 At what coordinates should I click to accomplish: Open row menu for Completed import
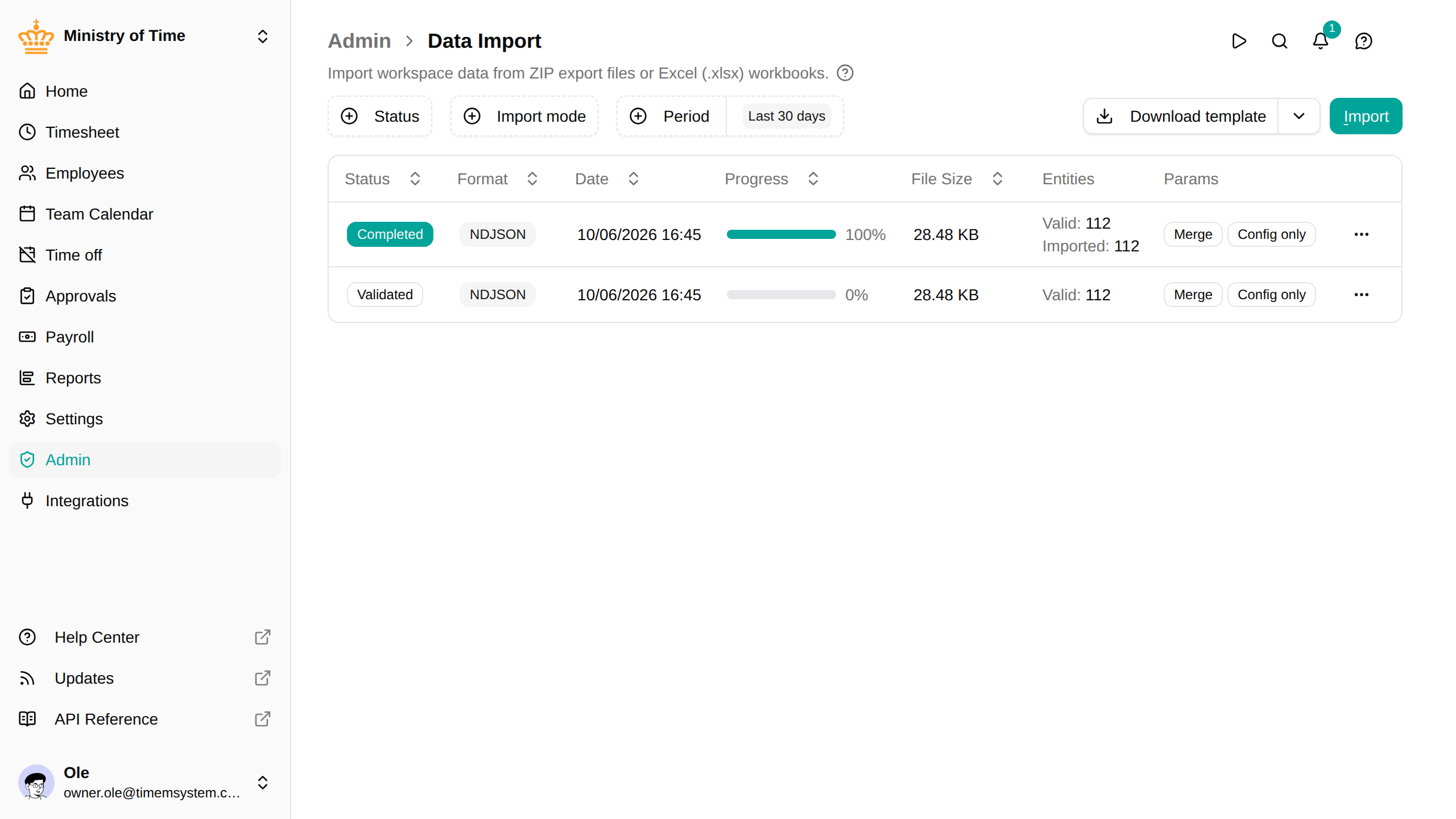[1362, 234]
